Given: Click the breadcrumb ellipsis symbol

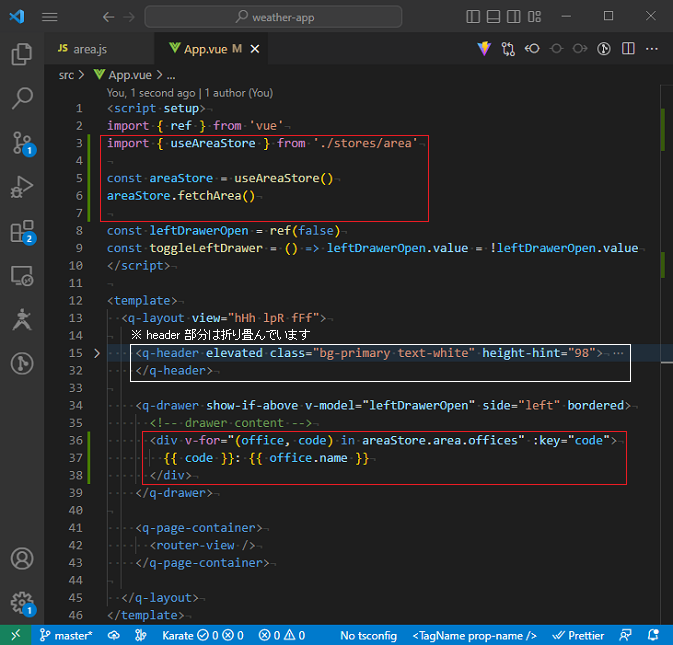Looking at the screenshot, I should point(171,76).
